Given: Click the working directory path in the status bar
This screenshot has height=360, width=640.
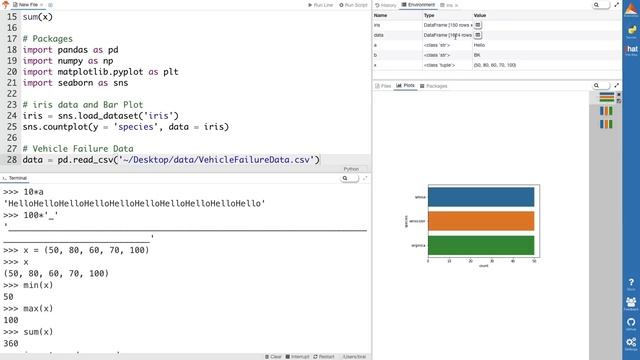Looking at the screenshot, I should coord(354,357).
